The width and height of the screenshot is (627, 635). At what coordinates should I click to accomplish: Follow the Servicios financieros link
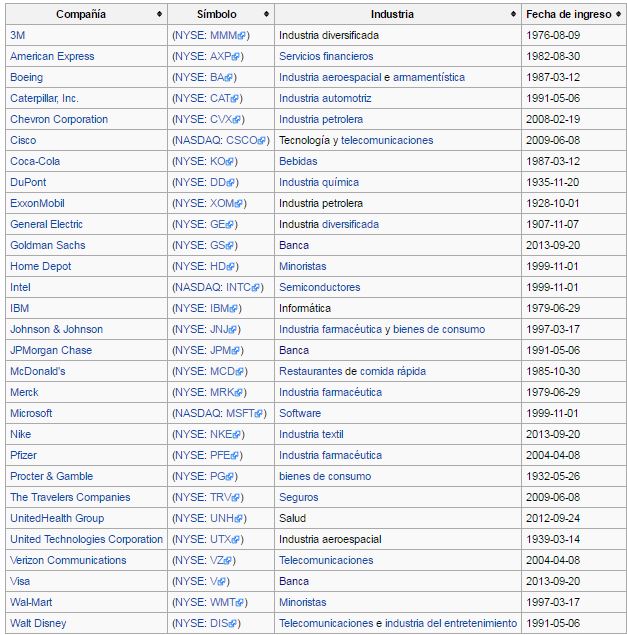pyautogui.click(x=326, y=56)
